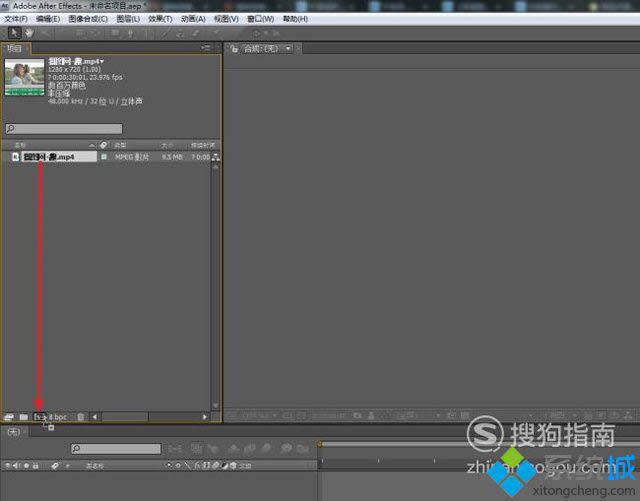The height and width of the screenshot is (501, 640).
Task: Click the 3D layer cube column header
Action: coord(233,465)
